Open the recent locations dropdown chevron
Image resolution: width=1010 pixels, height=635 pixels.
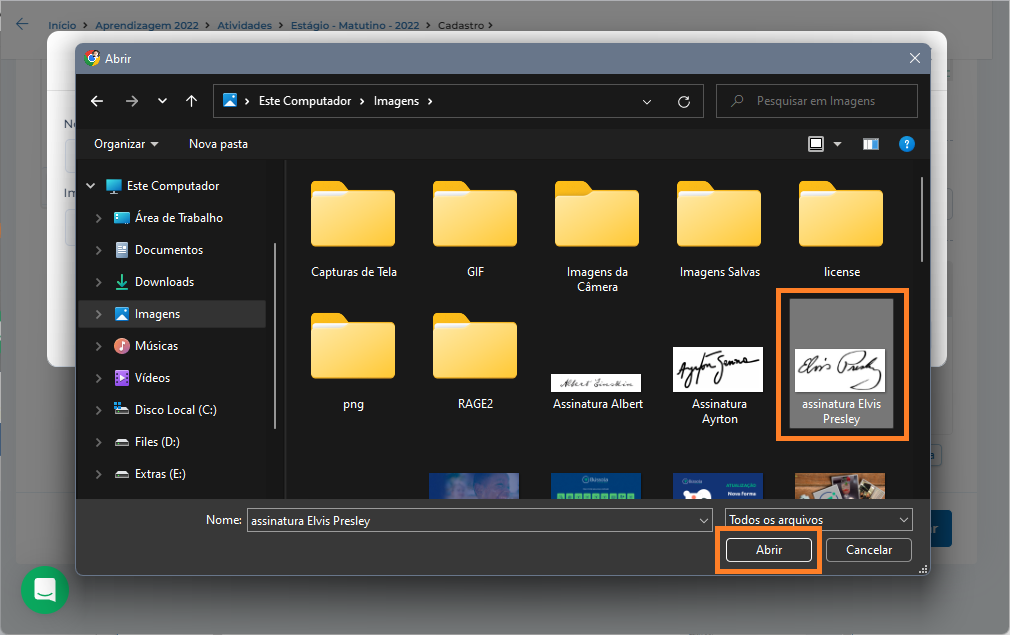162,101
